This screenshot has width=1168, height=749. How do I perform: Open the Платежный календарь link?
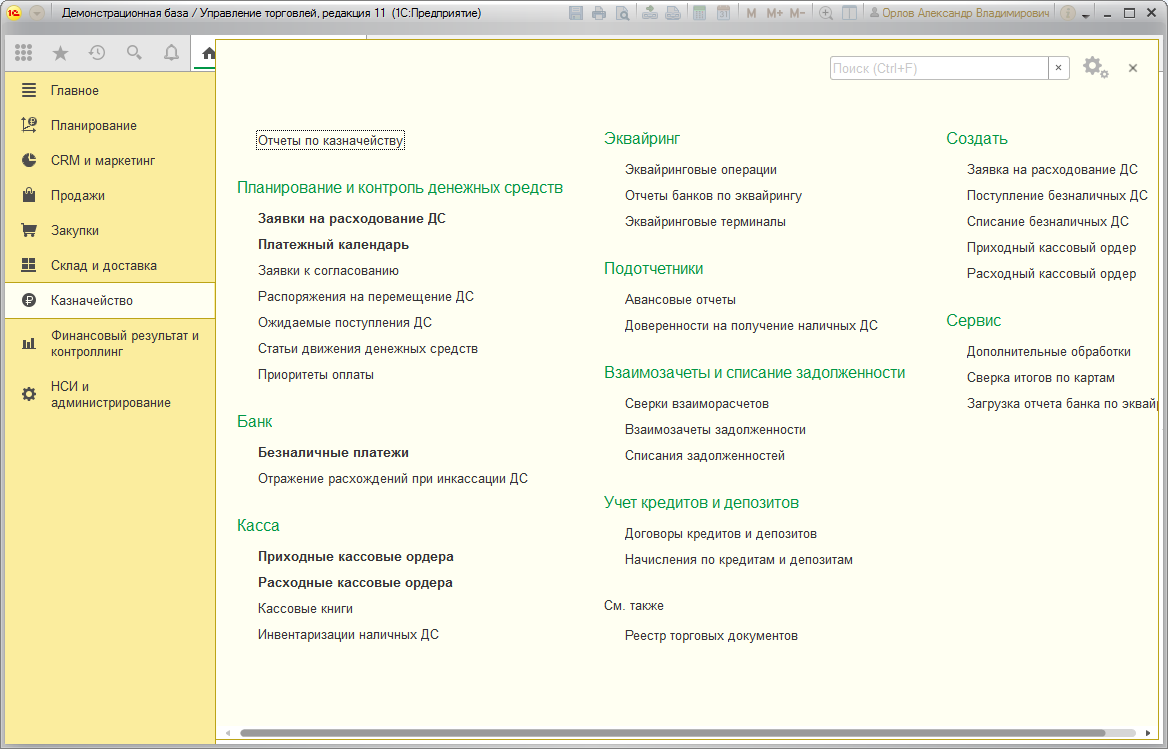(x=333, y=244)
